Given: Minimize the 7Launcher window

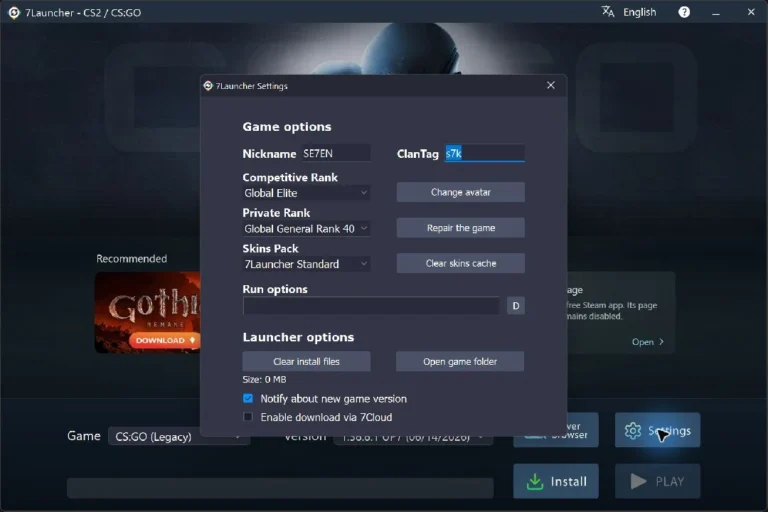Looking at the screenshot, I should 716,13.
